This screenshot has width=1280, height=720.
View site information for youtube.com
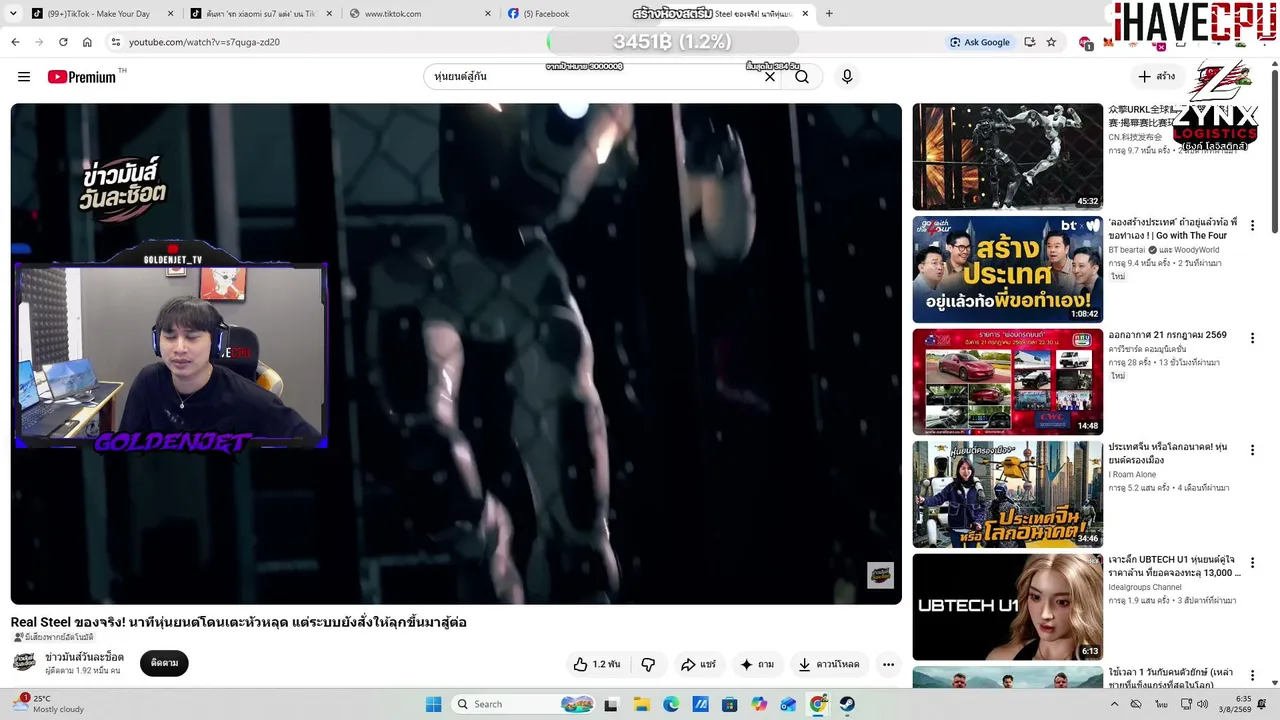tap(116, 42)
